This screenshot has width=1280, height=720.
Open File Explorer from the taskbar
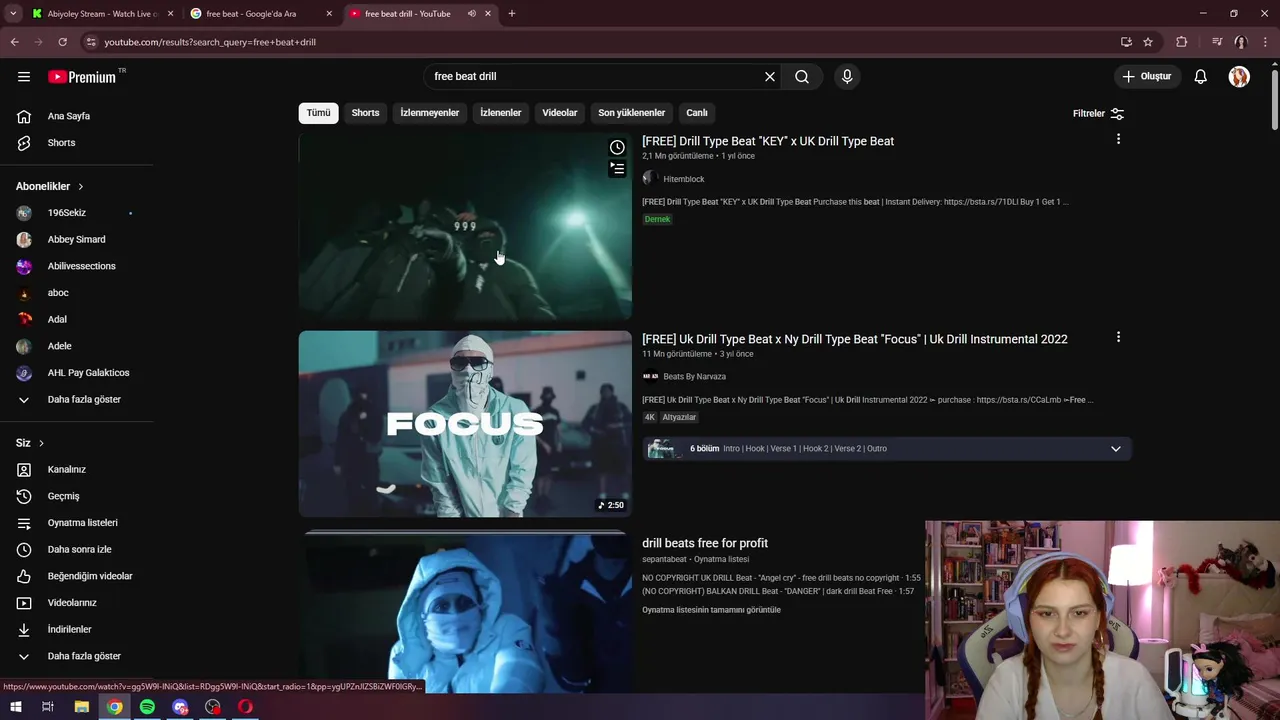point(82,707)
